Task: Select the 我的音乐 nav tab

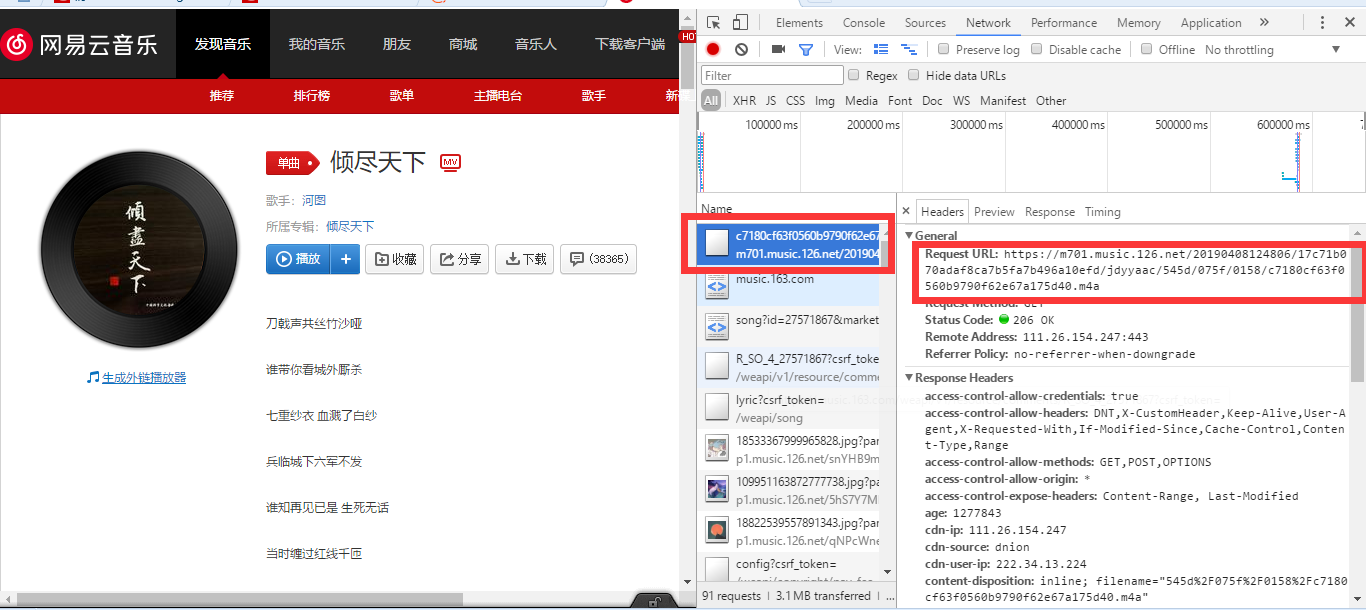Action: (317, 44)
